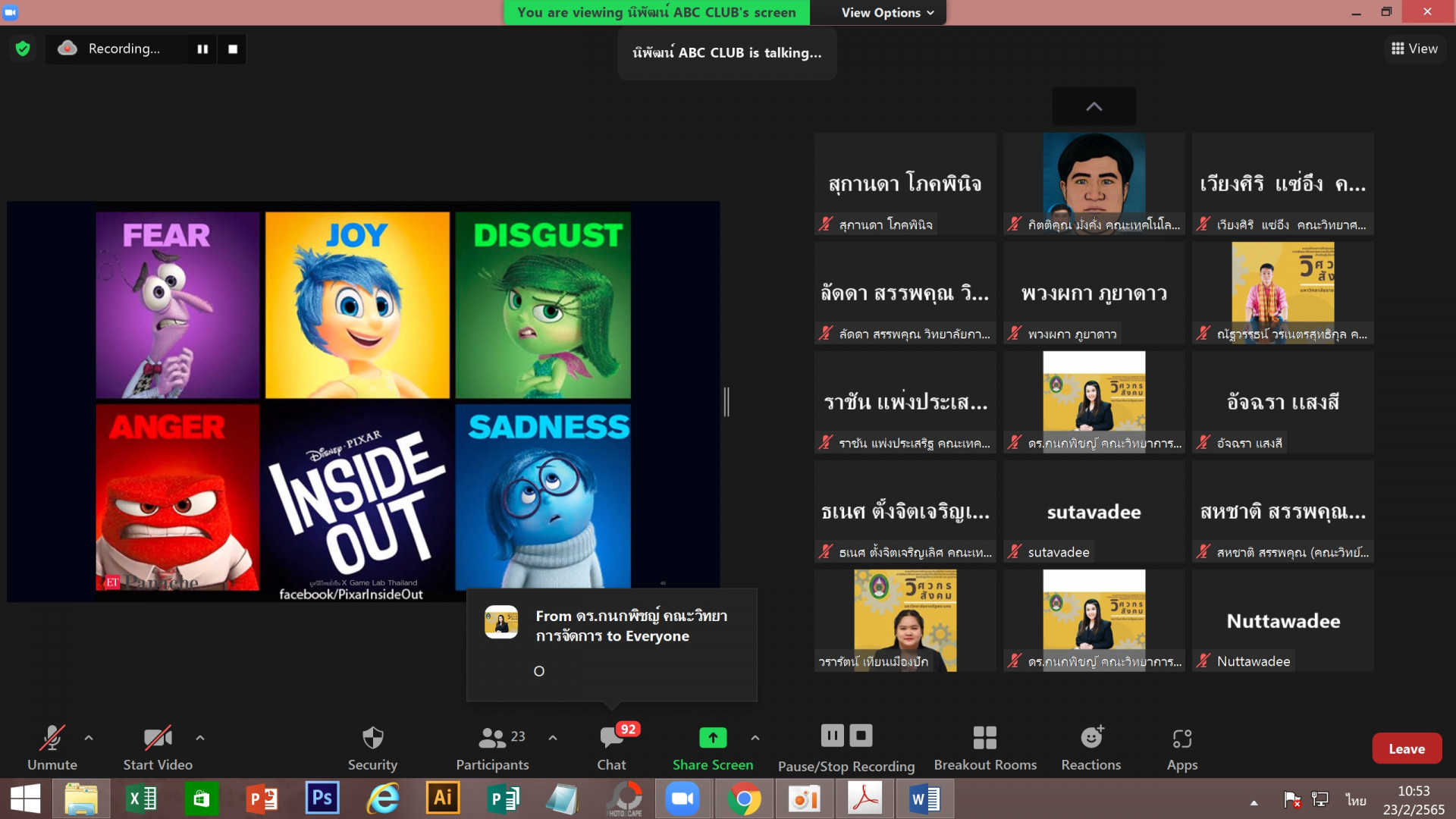
Task: Open Publisher from the taskbar
Action: coord(504,799)
